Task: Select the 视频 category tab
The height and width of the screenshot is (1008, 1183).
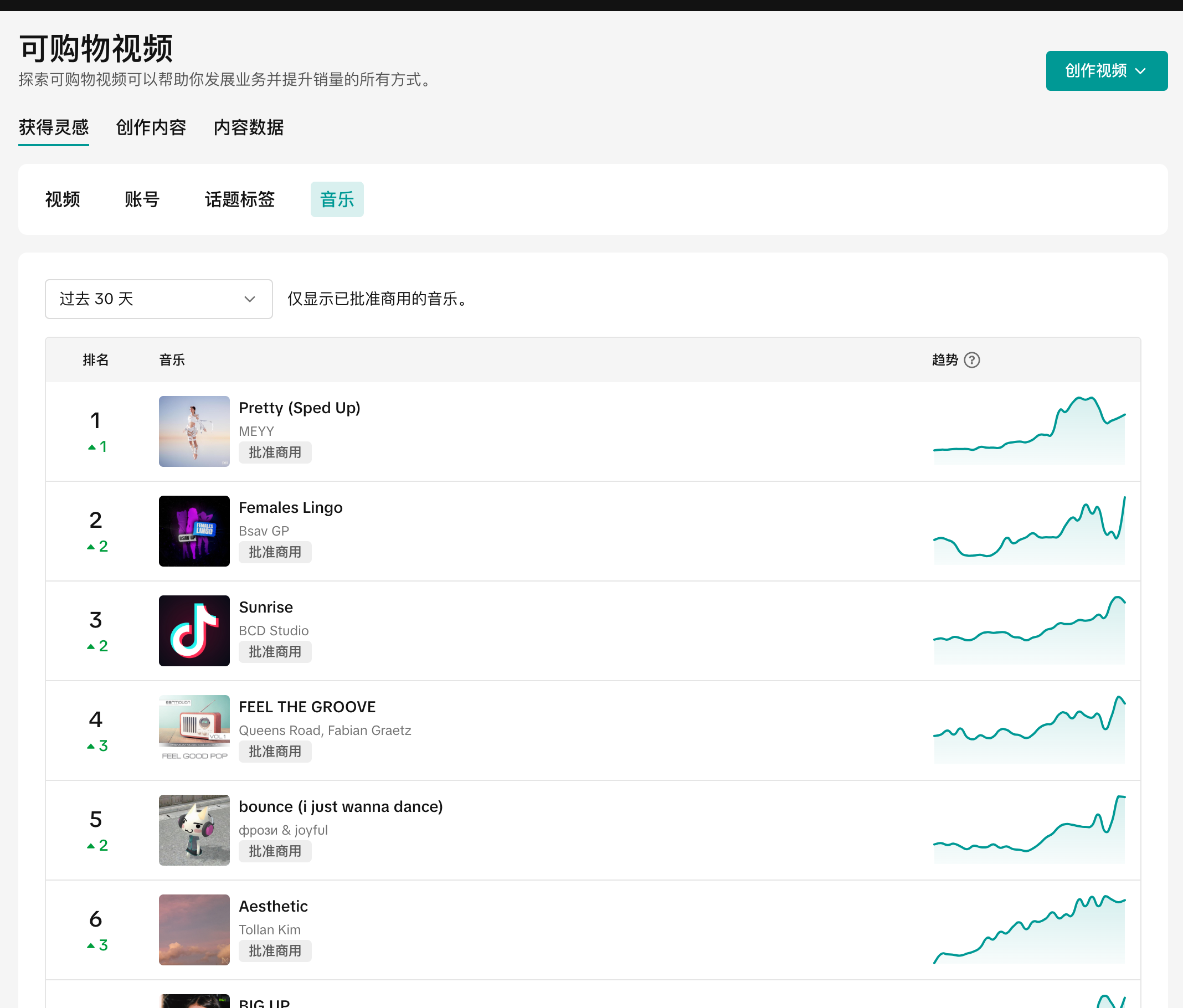Action: (63, 199)
